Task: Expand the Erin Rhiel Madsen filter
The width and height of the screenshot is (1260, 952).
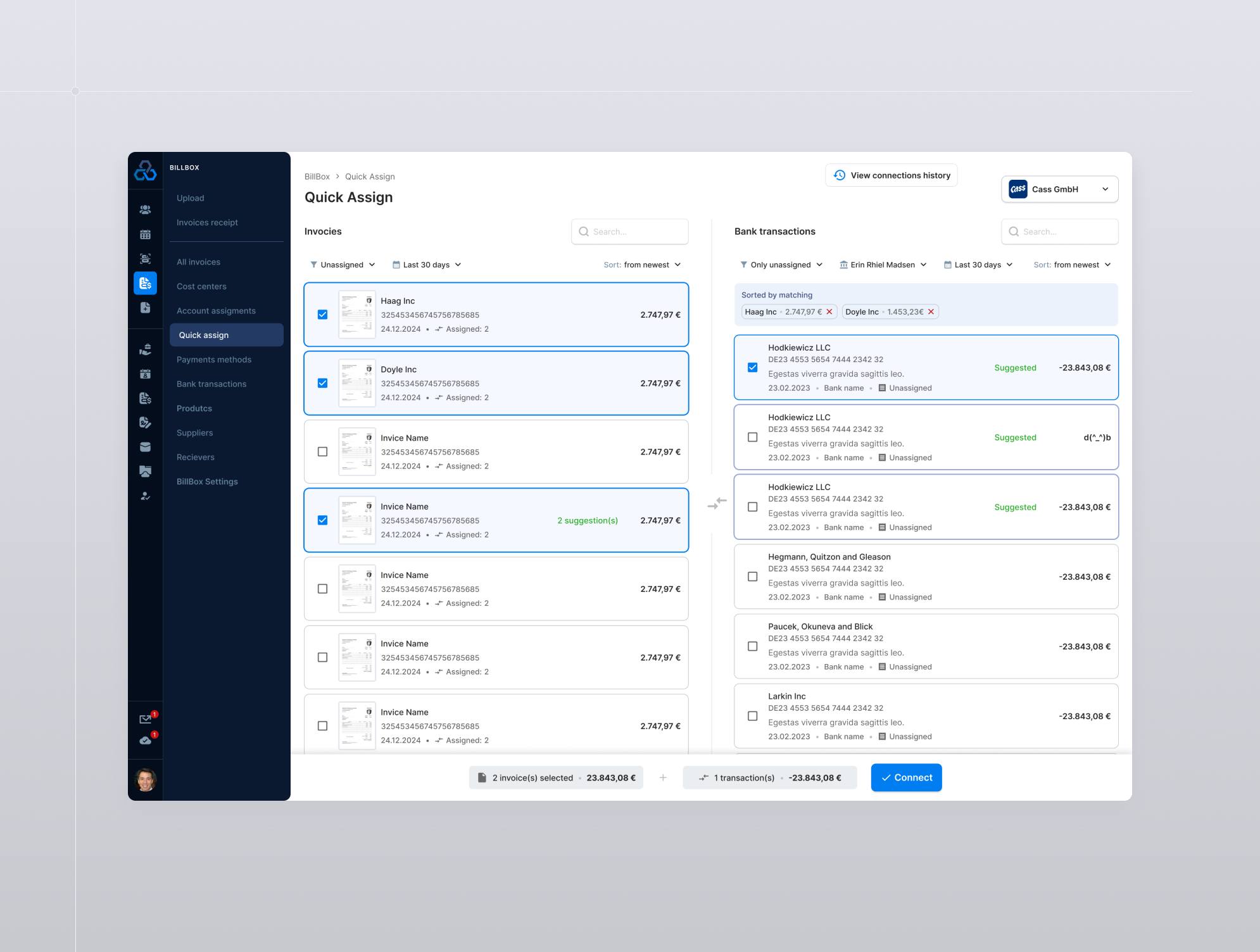Action: pyautogui.click(x=883, y=265)
